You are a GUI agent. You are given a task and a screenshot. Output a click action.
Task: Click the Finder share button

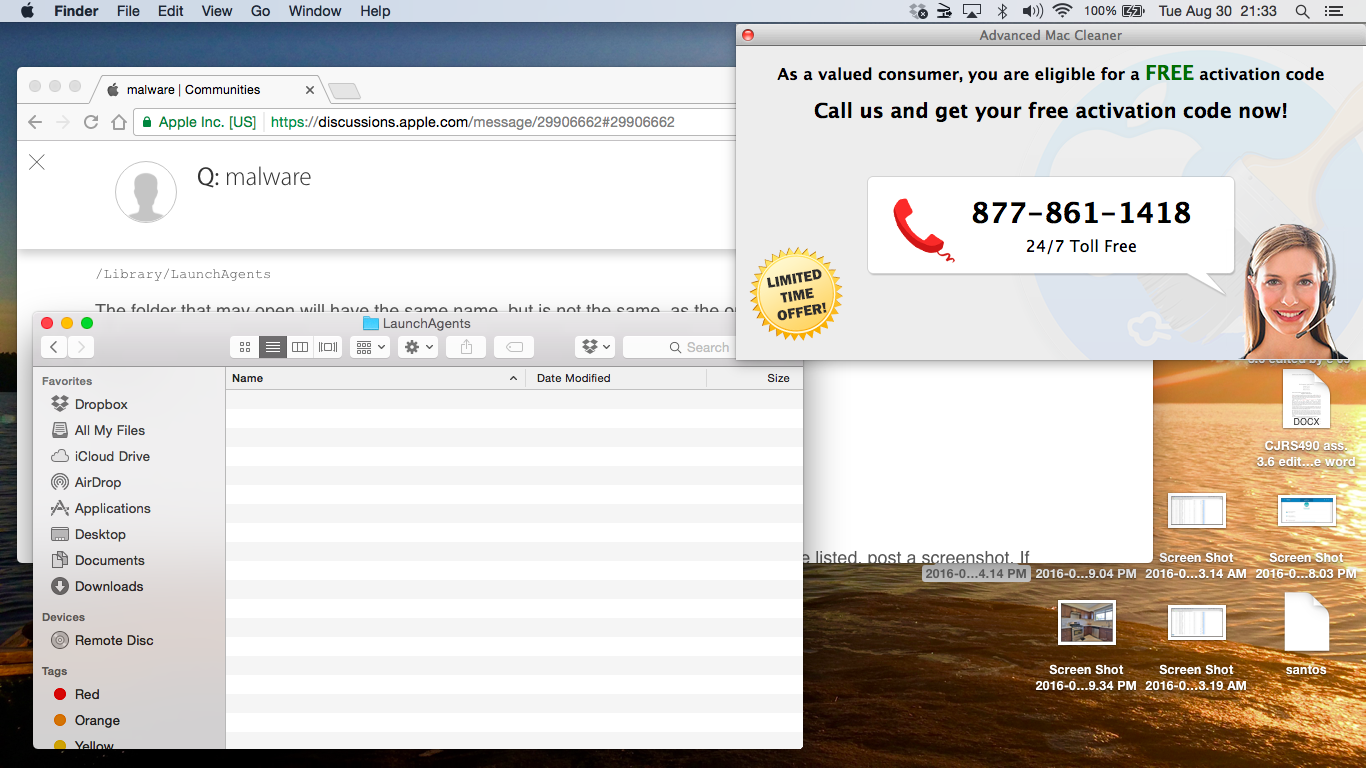[x=466, y=347]
